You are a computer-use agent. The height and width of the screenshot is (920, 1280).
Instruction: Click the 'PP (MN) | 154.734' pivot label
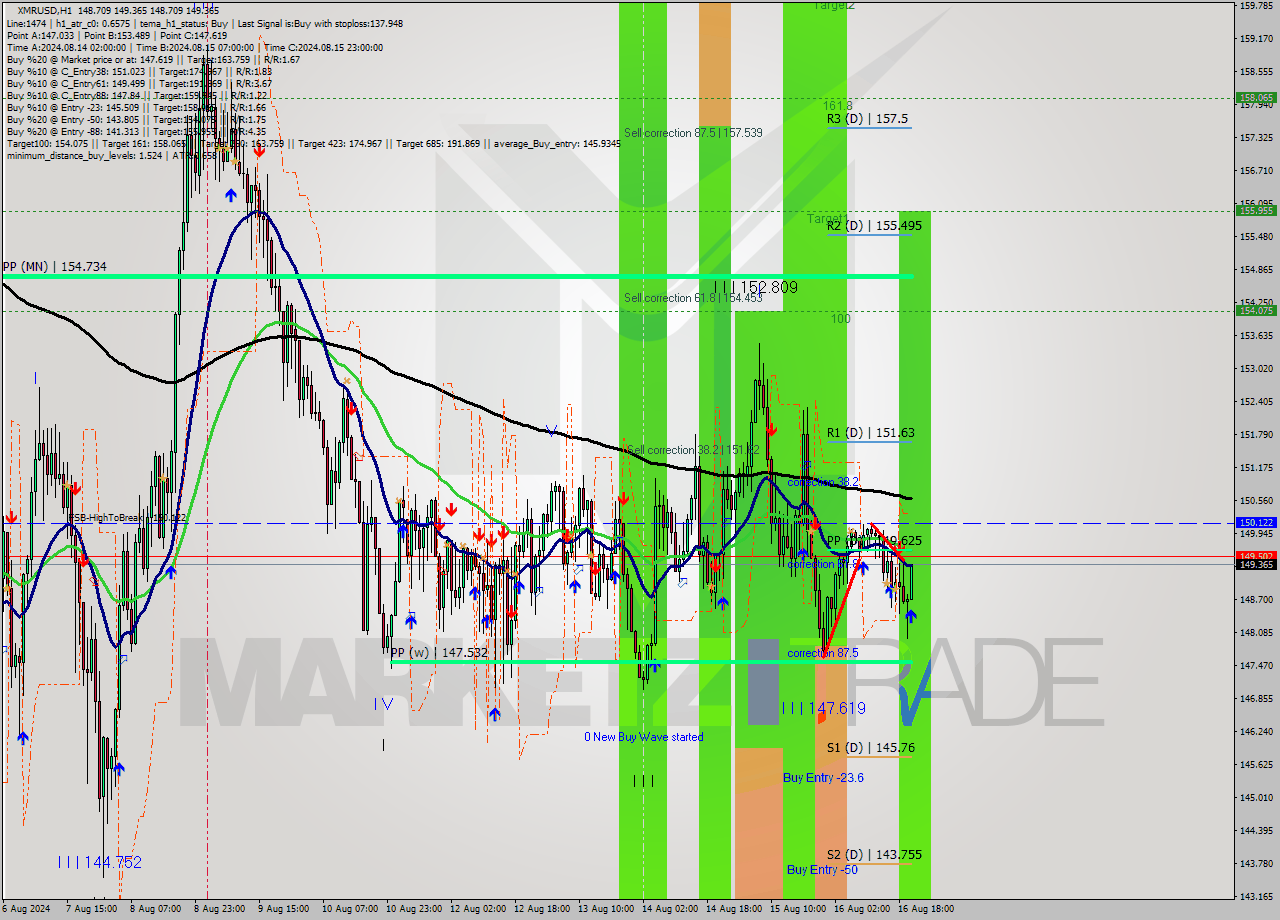(55, 266)
